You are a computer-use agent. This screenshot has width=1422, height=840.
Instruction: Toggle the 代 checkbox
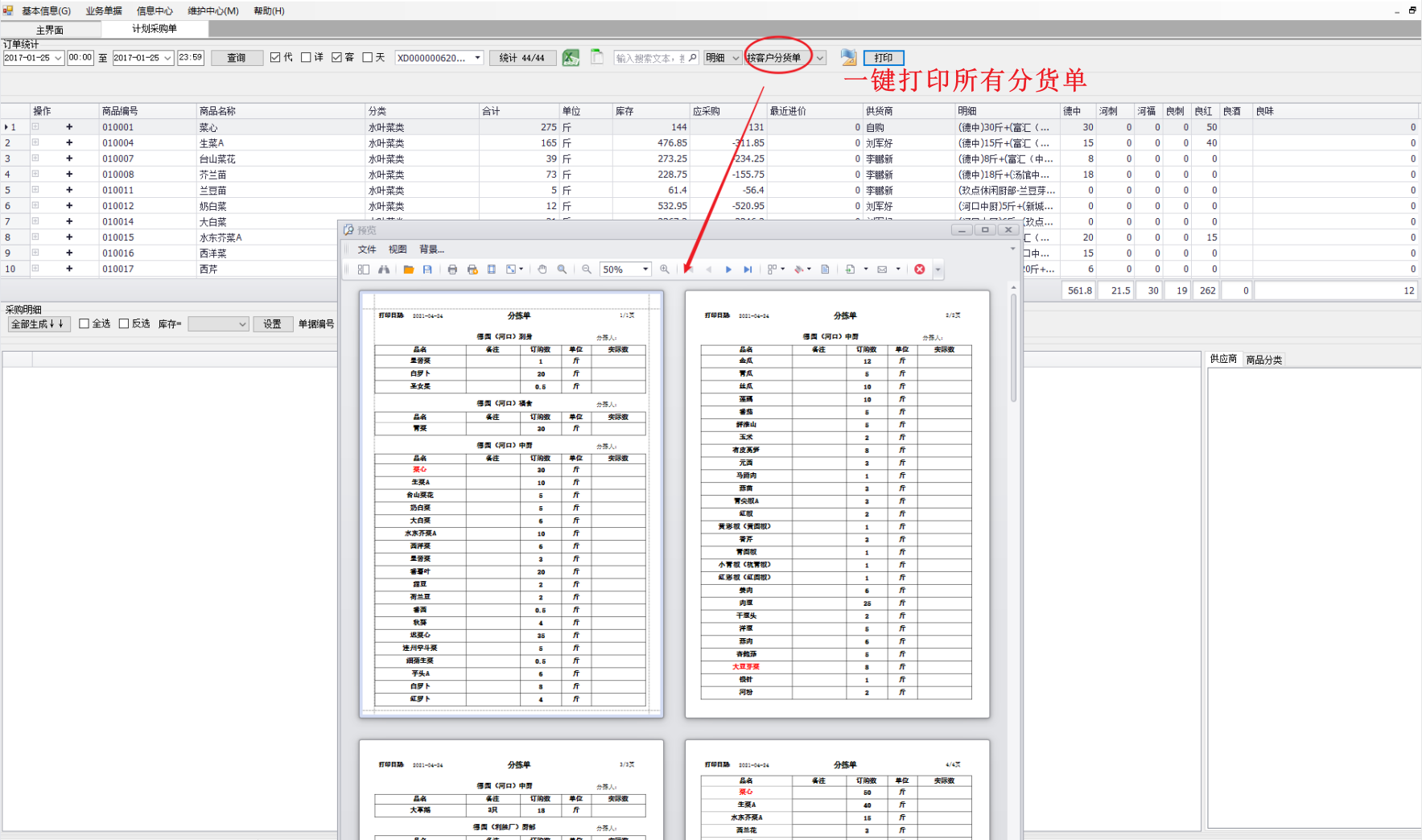(275, 57)
